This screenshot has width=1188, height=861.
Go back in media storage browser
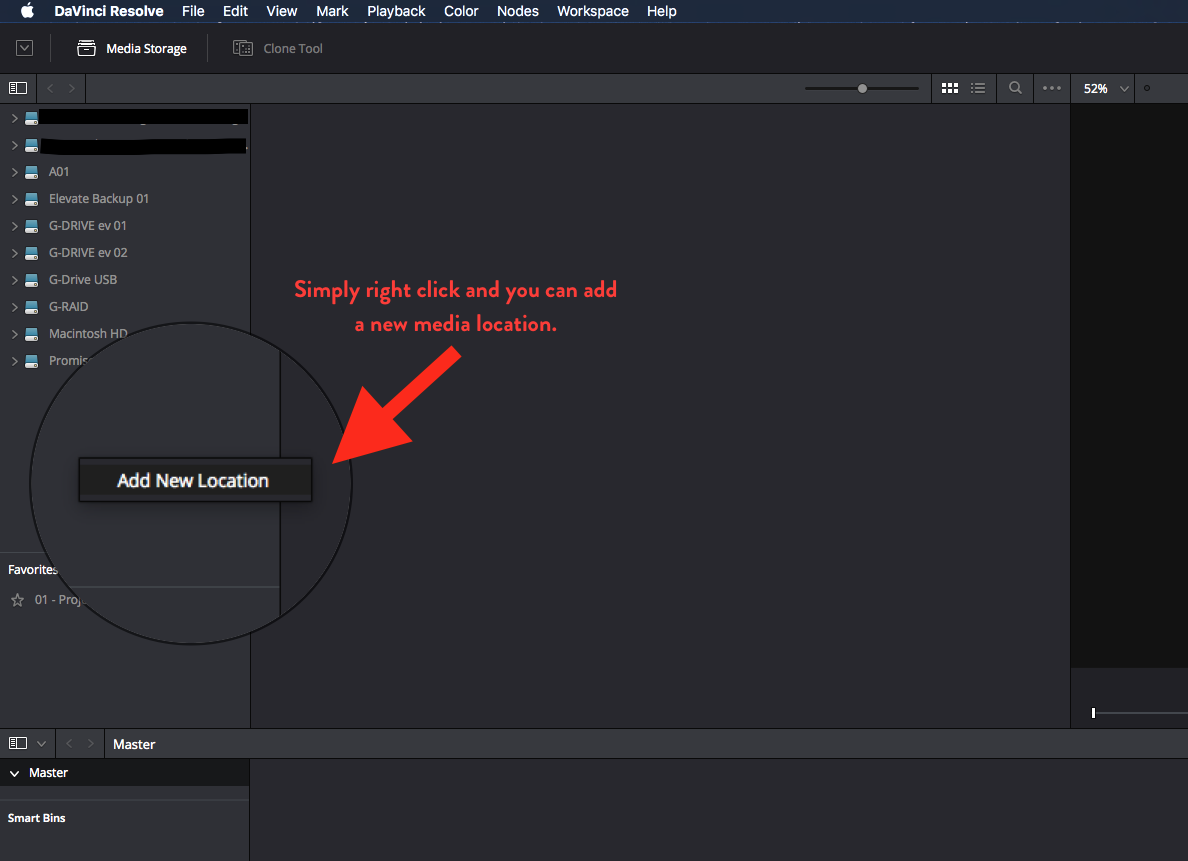[50, 88]
